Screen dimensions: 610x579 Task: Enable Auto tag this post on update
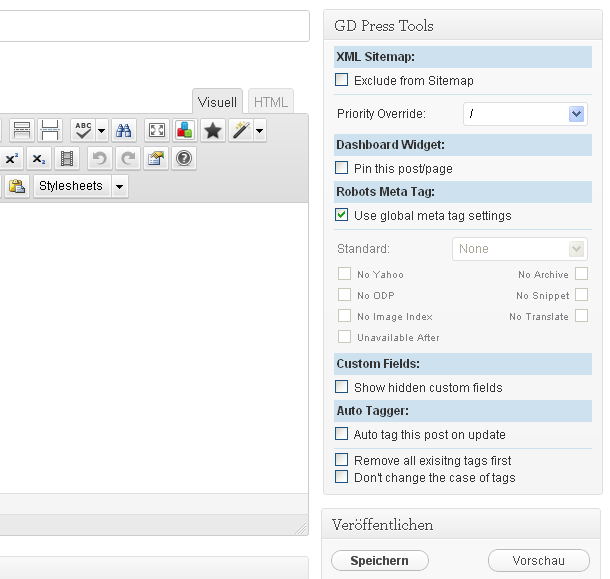(342, 433)
